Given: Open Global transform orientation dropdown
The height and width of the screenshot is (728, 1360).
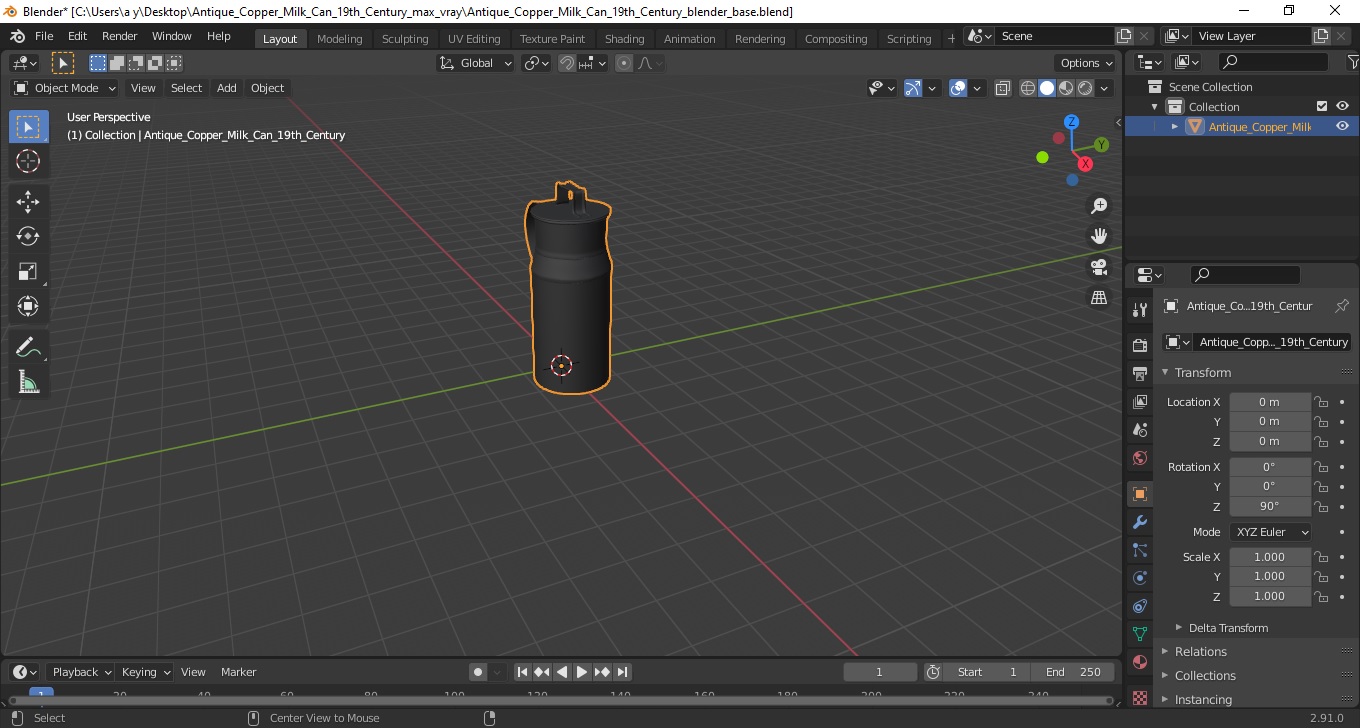Looking at the screenshot, I should (x=476, y=63).
